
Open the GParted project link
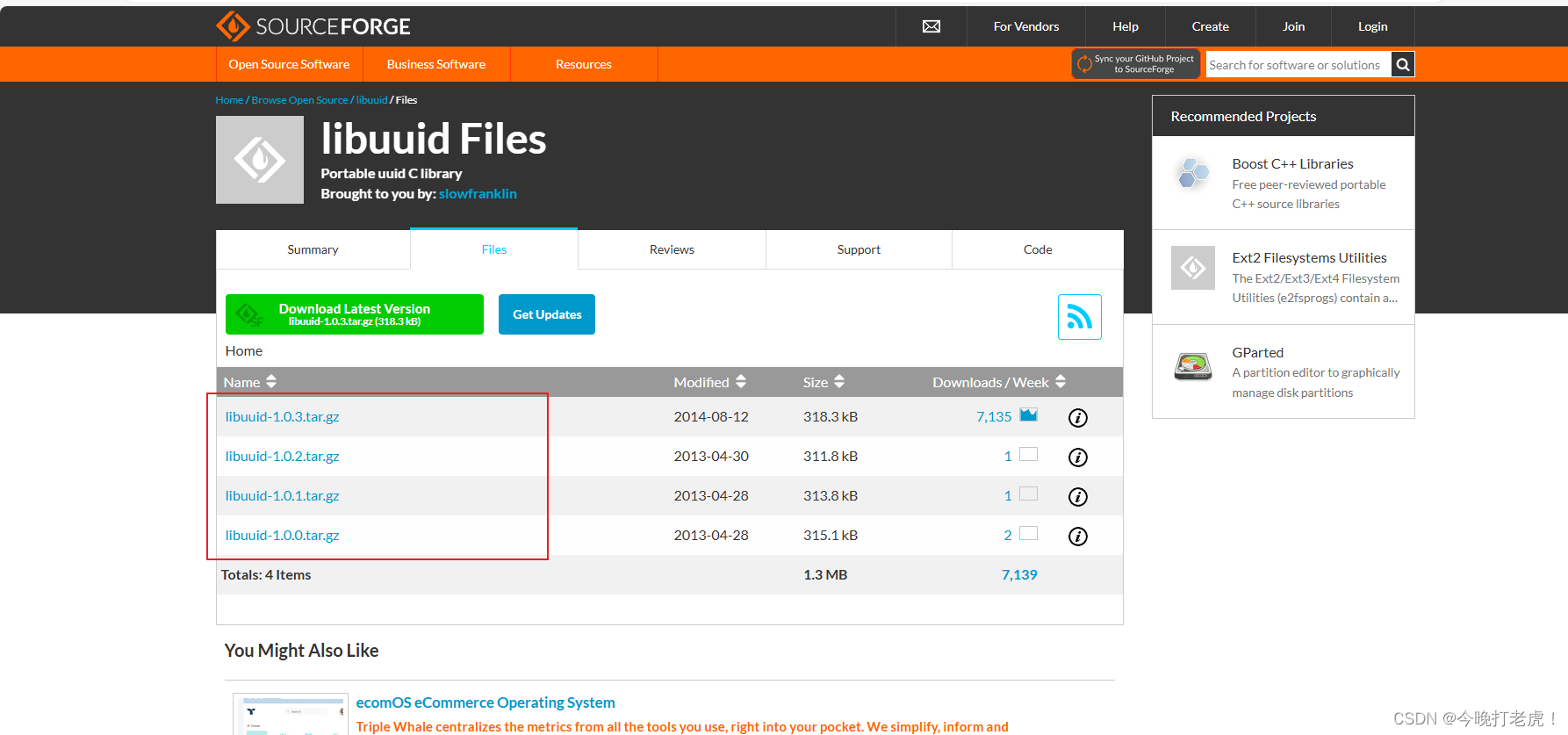tap(1257, 352)
